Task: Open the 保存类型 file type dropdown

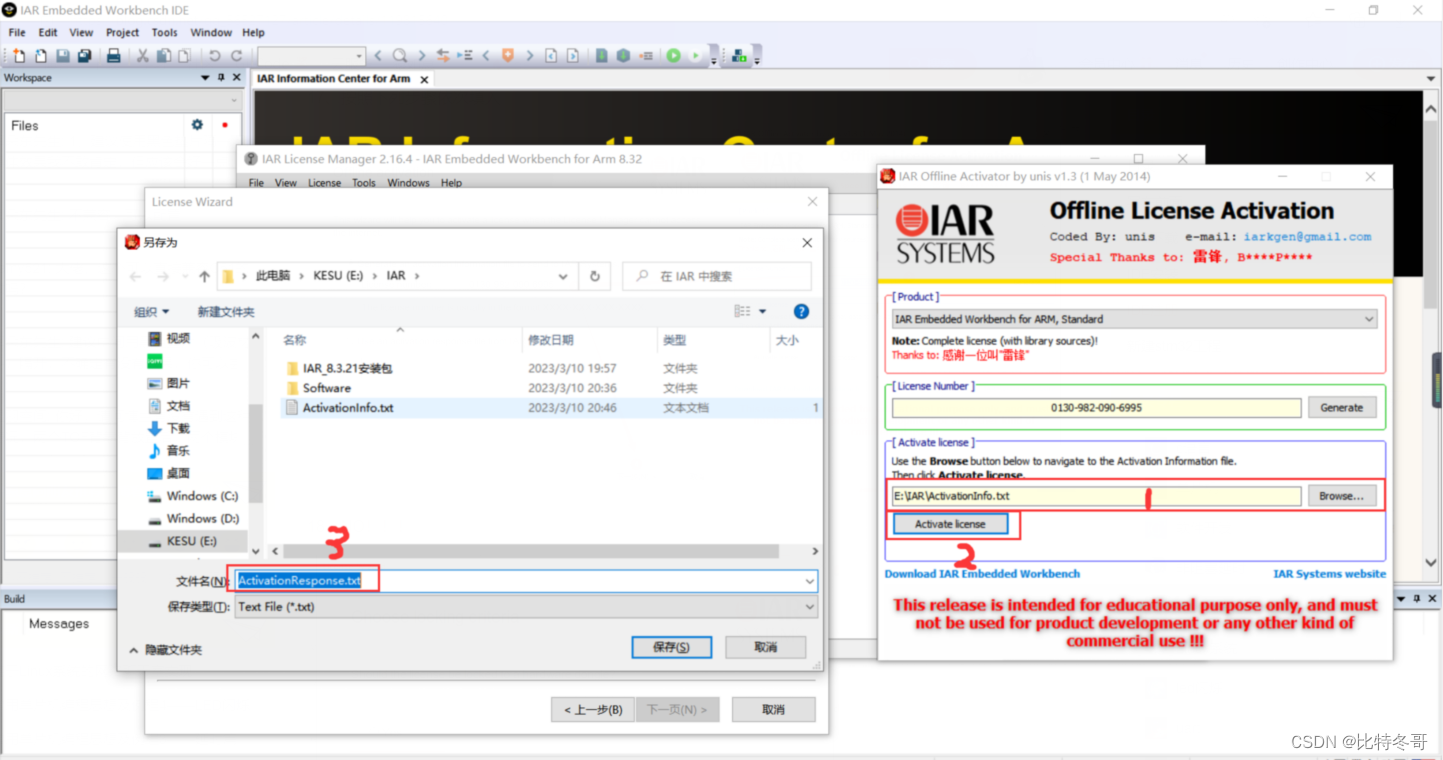Action: (526, 606)
